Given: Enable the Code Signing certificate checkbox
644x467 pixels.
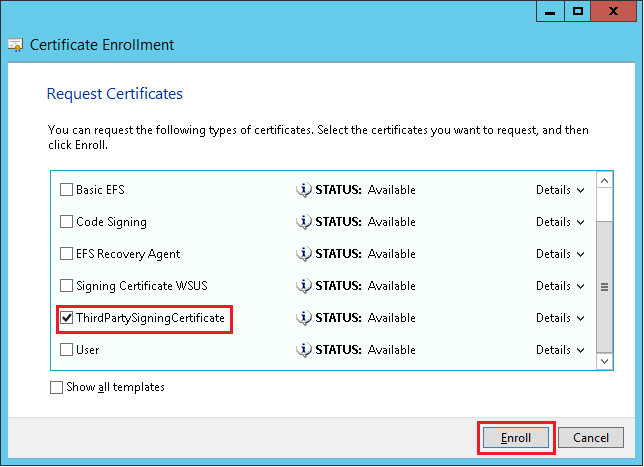Looking at the screenshot, I should click(x=67, y=222).
